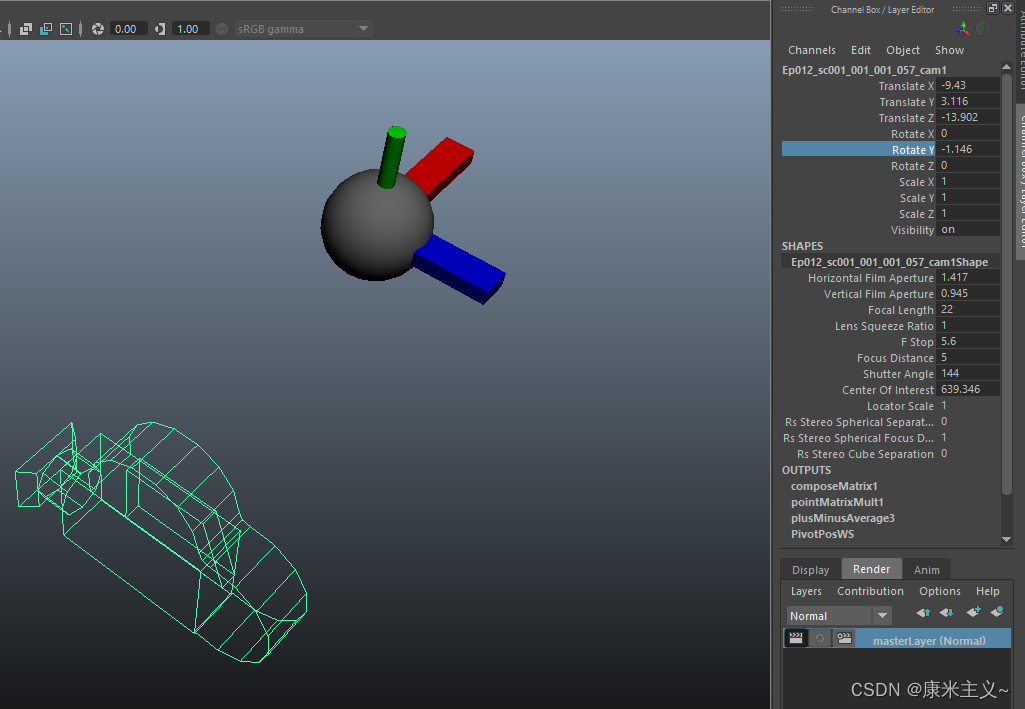The width and height of the screenshot is (1025, 709).
Task: Click the Translate X value field
Action: [967, 85]
